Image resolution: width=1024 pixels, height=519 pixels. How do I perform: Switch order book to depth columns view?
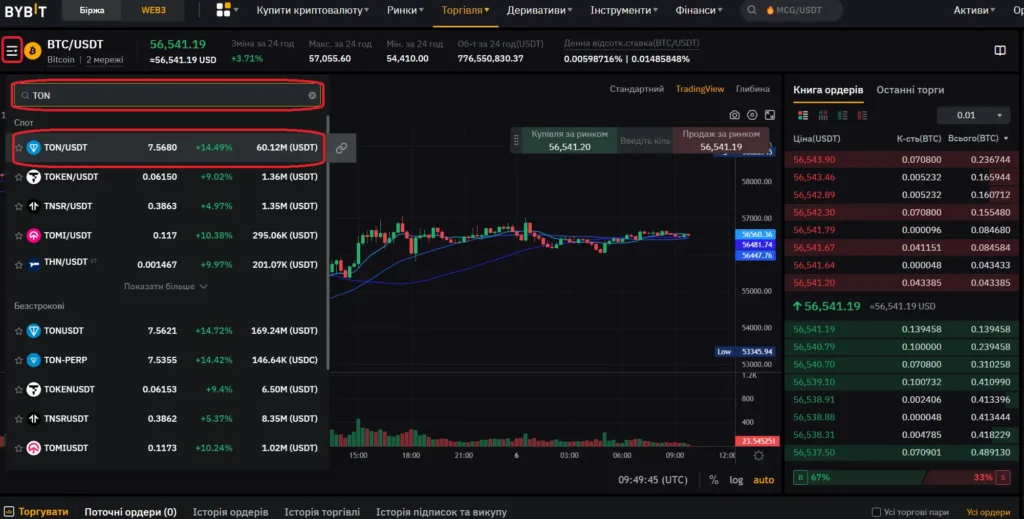click(x=823, y=116)
